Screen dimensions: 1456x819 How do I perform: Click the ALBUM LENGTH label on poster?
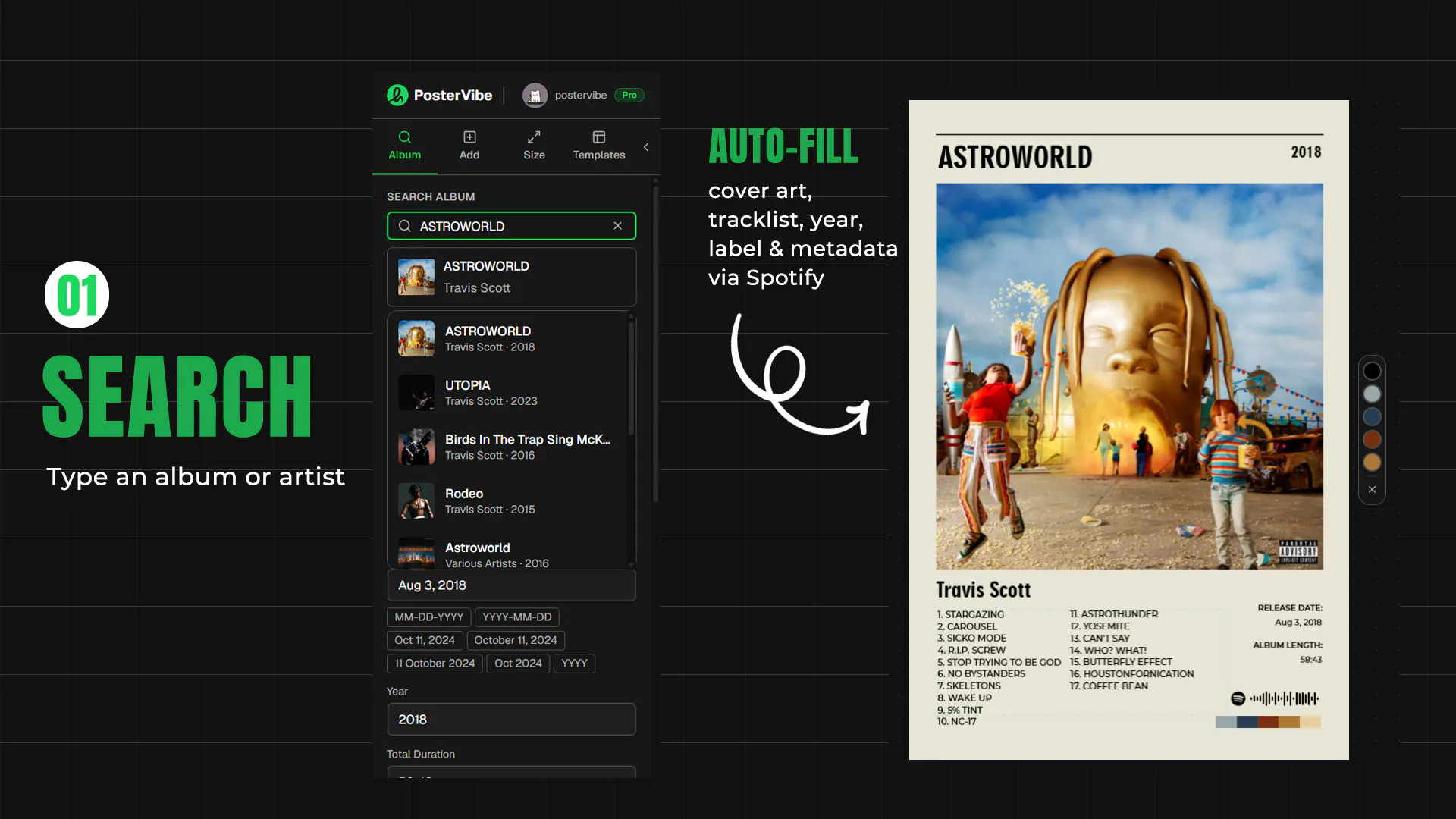pos(1287,645)
